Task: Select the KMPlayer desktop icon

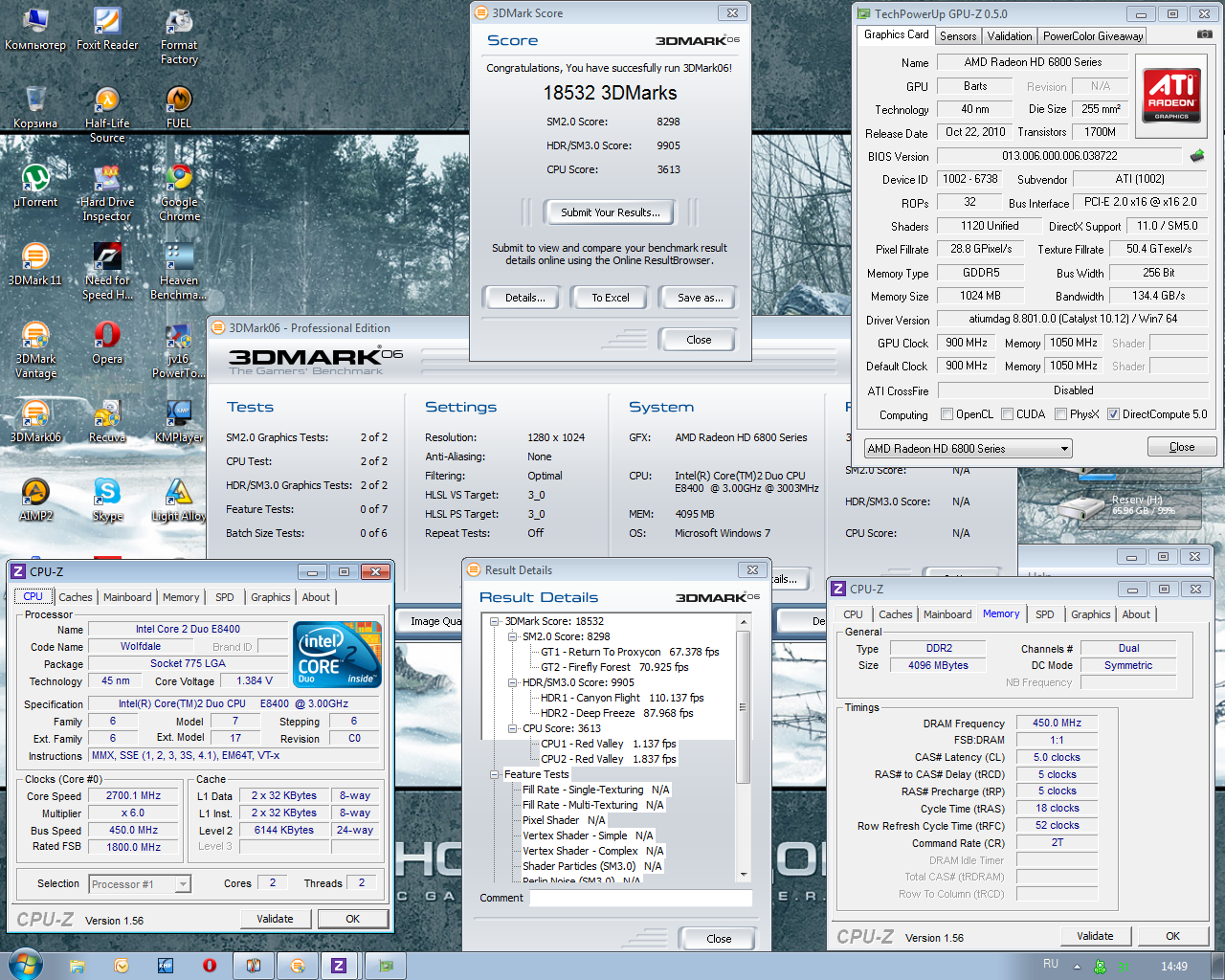Action: tap(179, 421)
